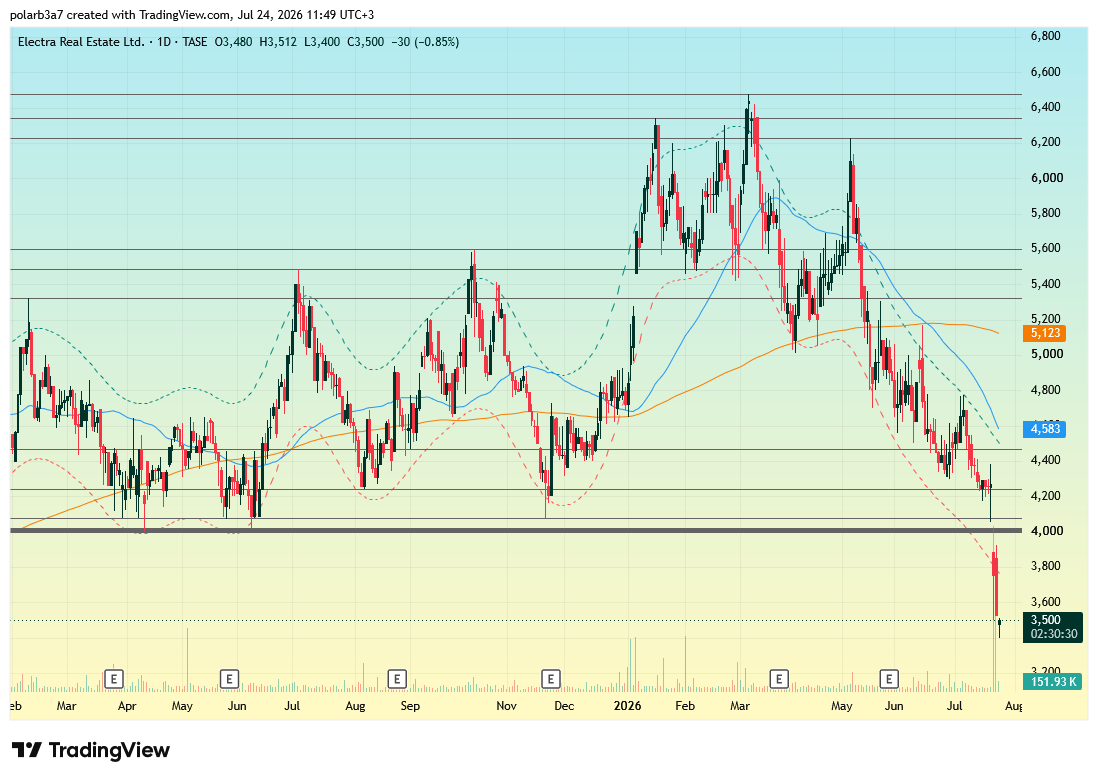1098x780 pixels.
Task: Click the E earnings marker above Jun 2026
Action: [889, 678]
